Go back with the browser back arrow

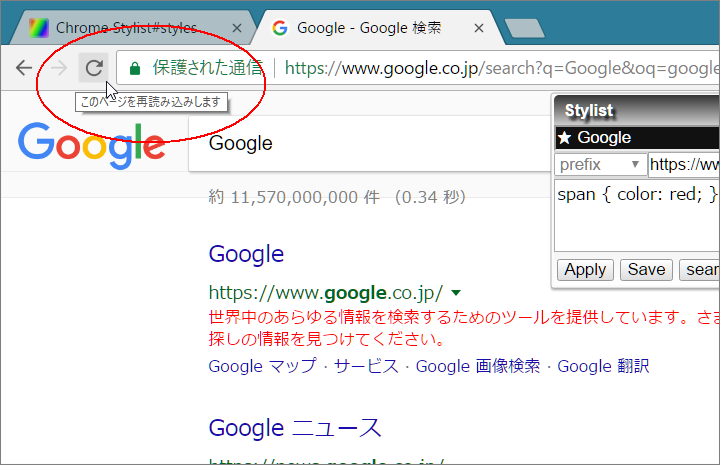coord(24,68)
